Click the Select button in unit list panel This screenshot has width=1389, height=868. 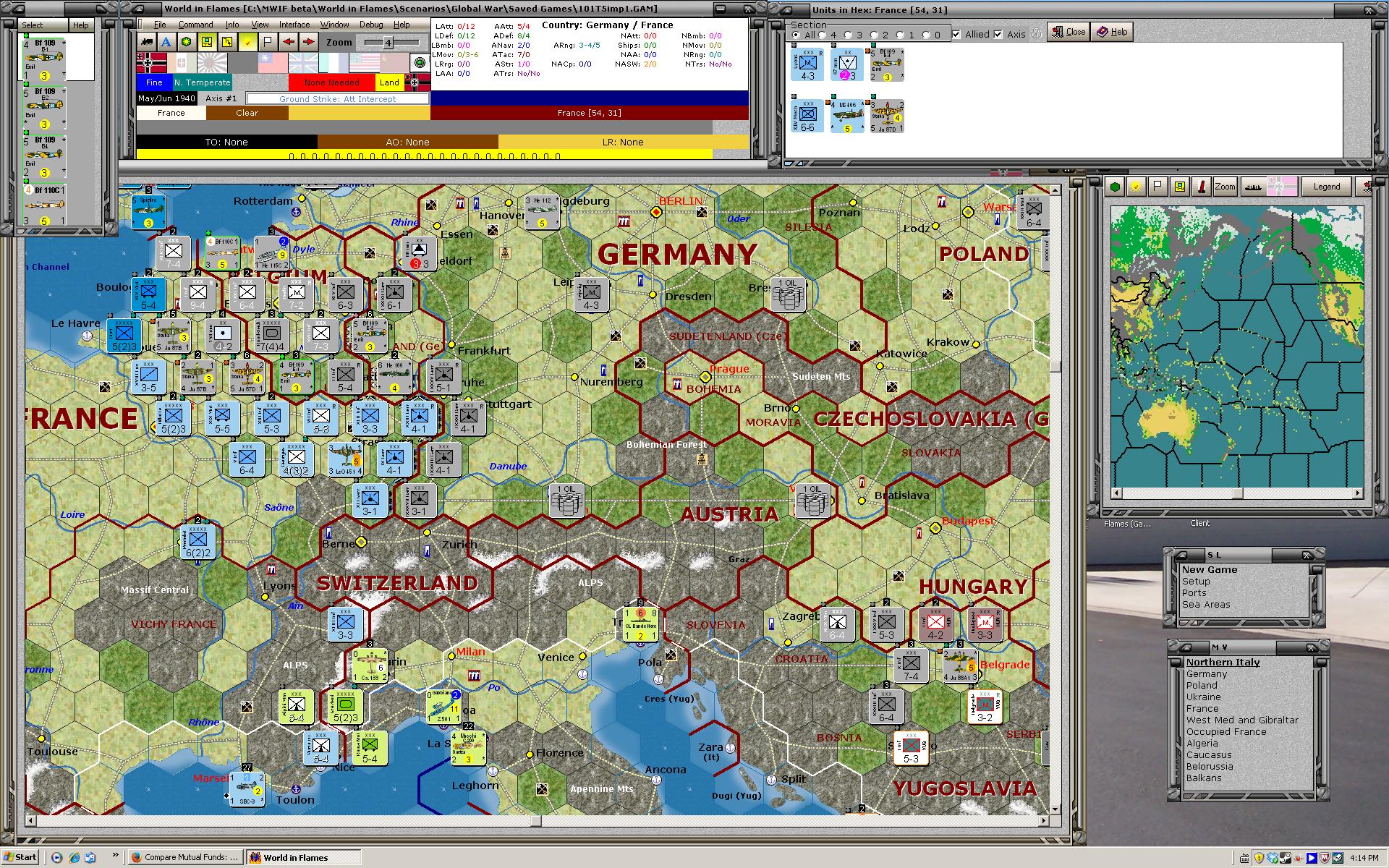(32, 25)
